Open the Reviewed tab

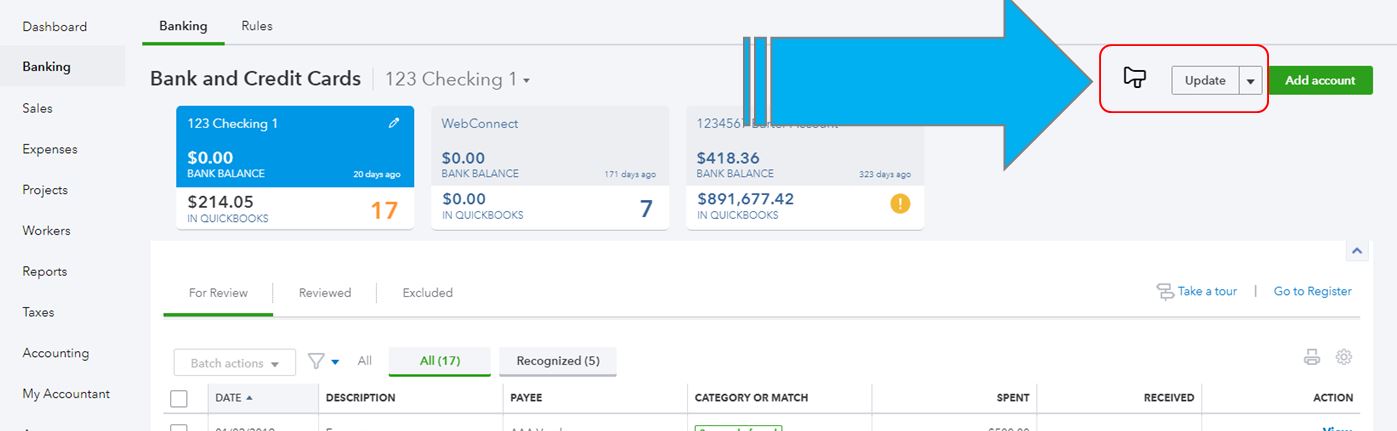325,293
